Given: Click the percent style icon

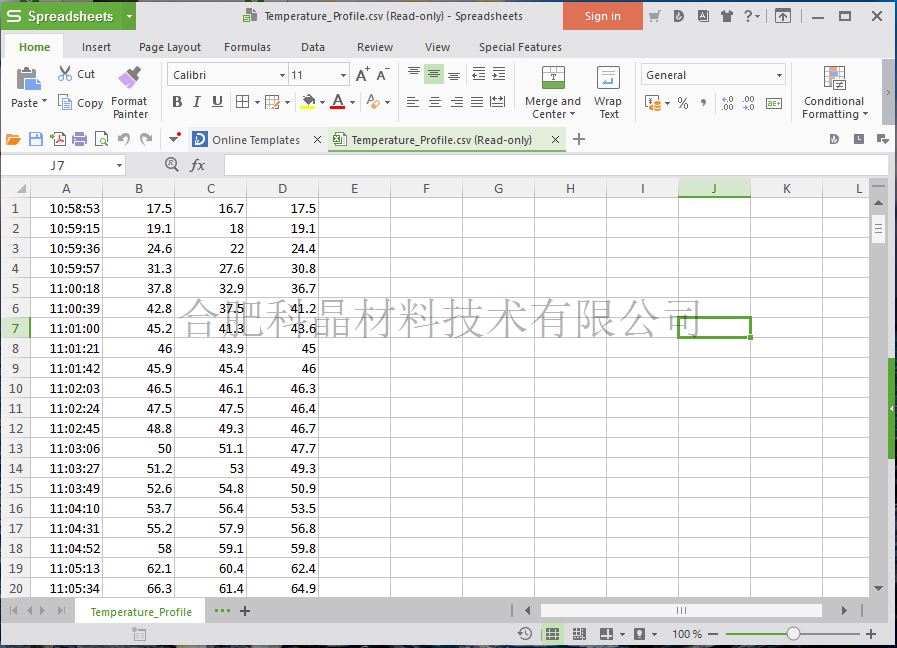Looking at the screenshot, I should 683,103.
